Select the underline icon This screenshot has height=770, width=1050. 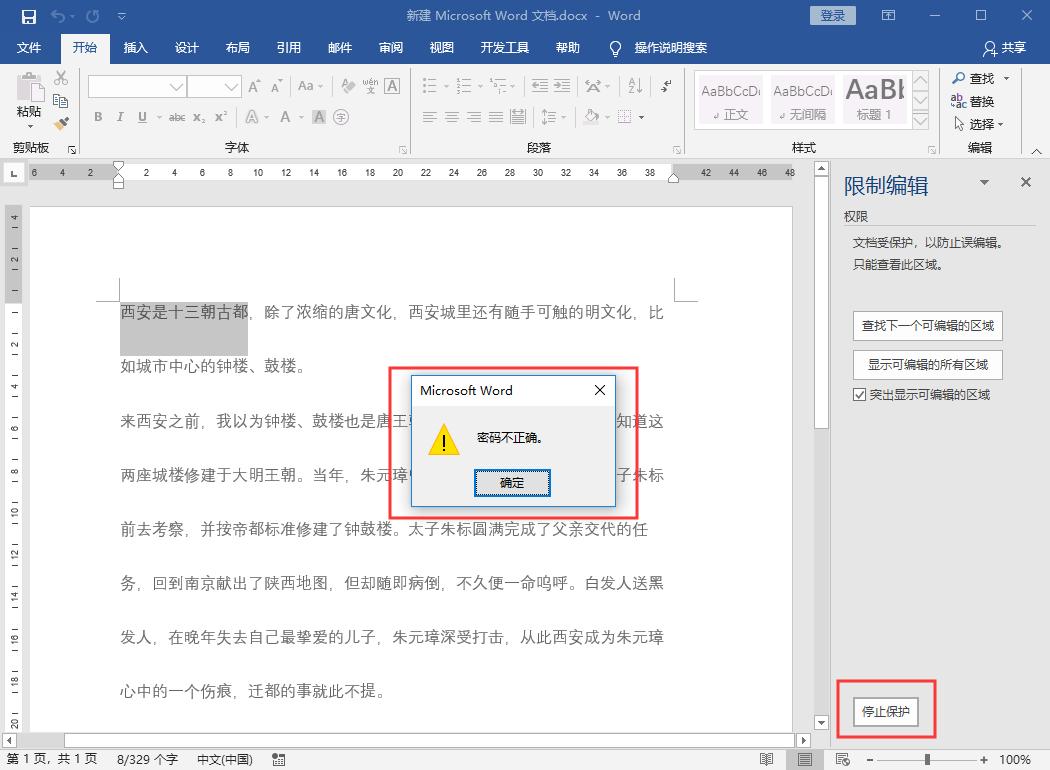tap(140, 117)
